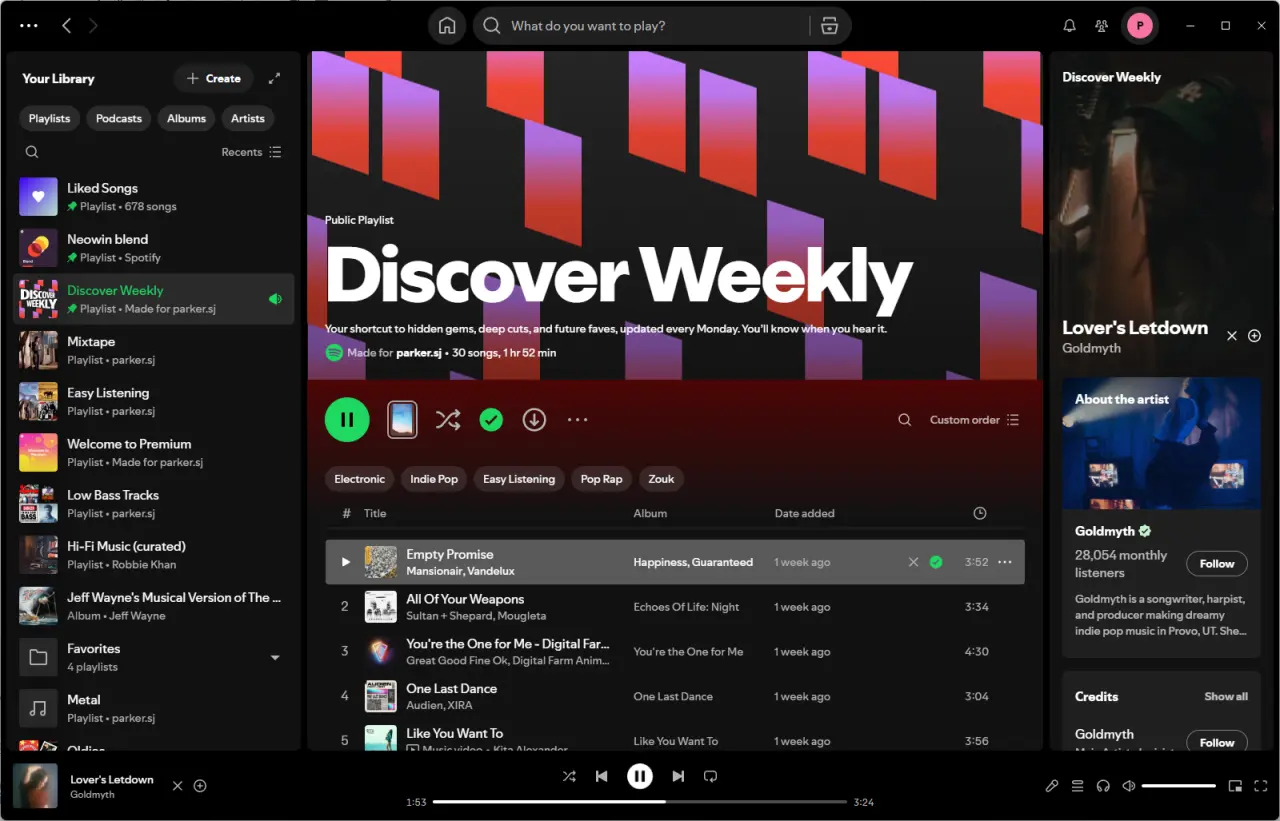
Task: Open the Friend Activity icon
Action: tap(1101, 26)
